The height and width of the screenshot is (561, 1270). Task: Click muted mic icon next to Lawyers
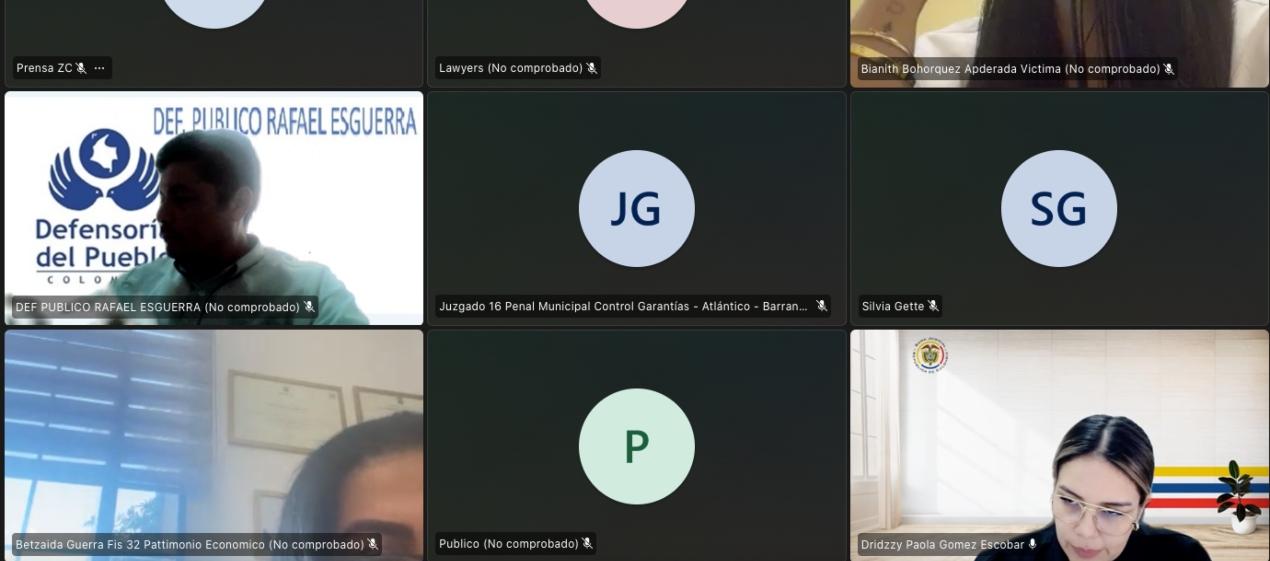pyautogui.click(x=591, y=69)
